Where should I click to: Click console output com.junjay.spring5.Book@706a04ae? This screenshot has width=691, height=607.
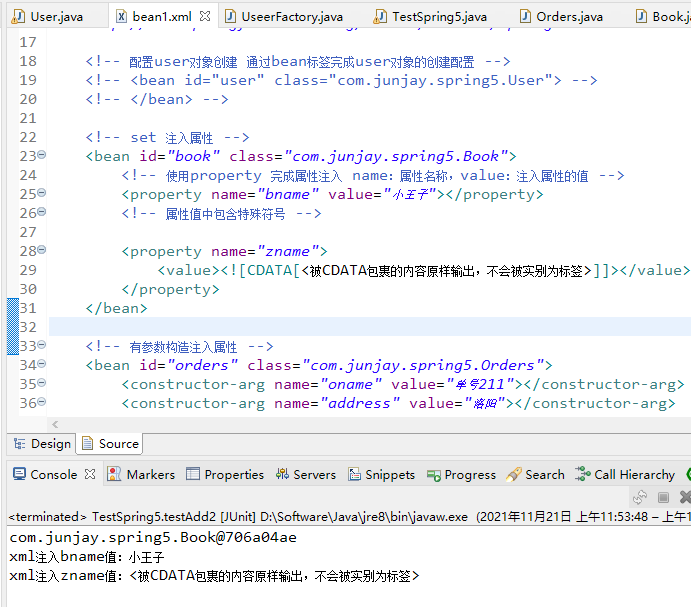(153, 537)
